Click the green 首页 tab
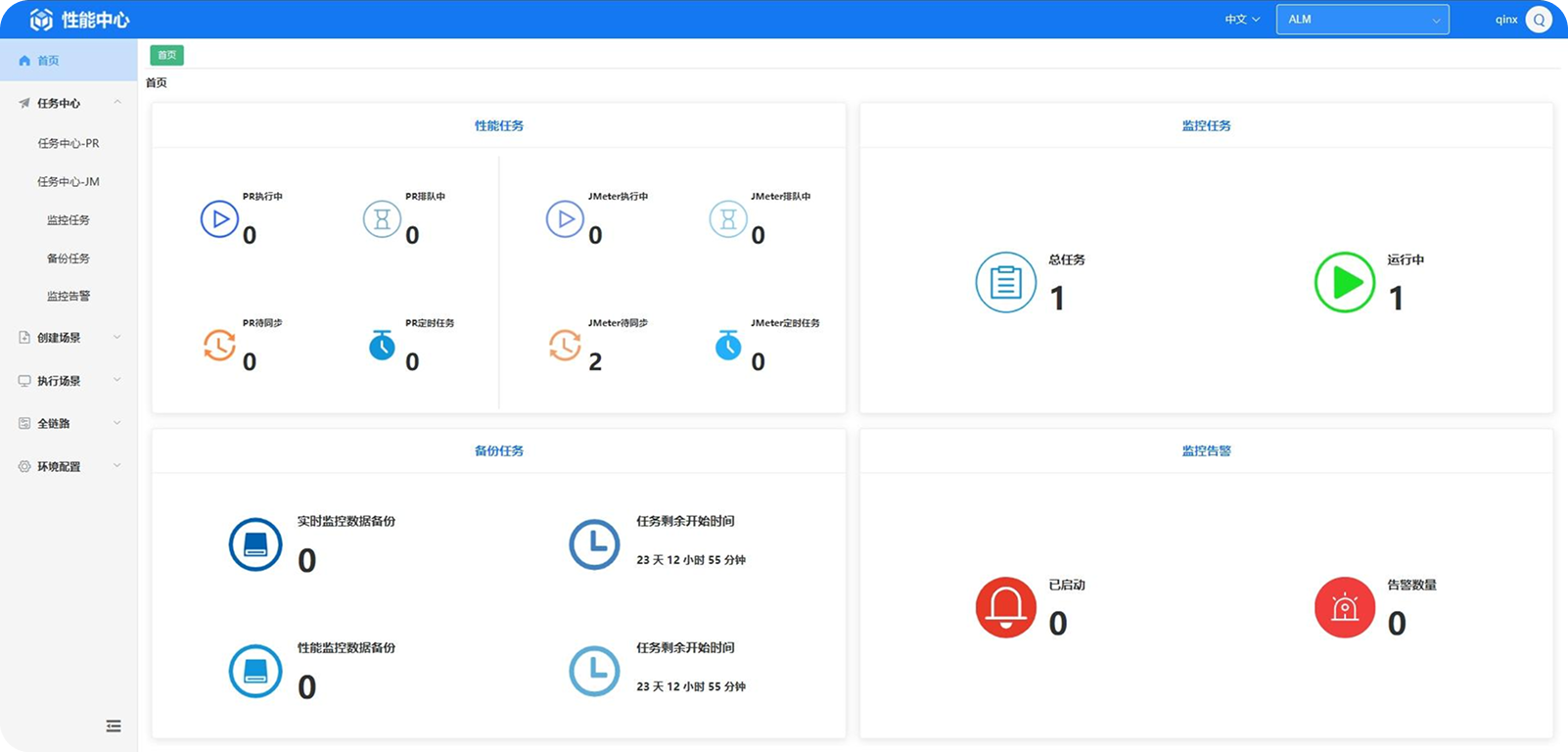Image resolution: width=1568 pixels, height=752 pixels. [x=166, y=55]
